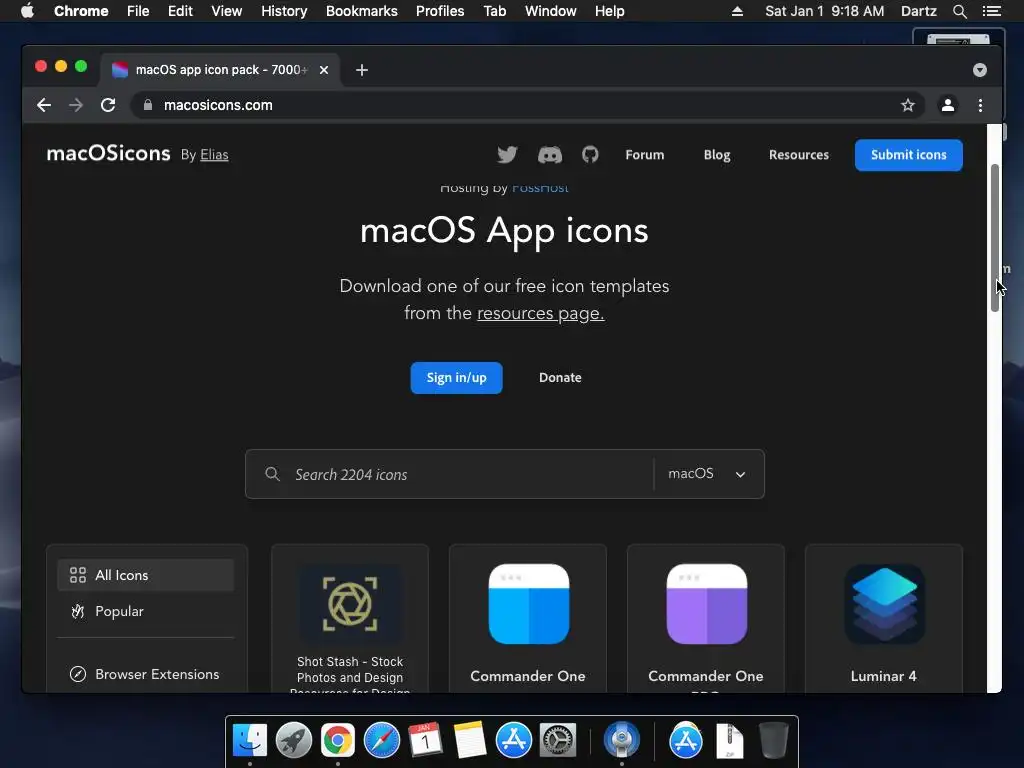Open Spotlight search in the menu bar

[959, 11]
